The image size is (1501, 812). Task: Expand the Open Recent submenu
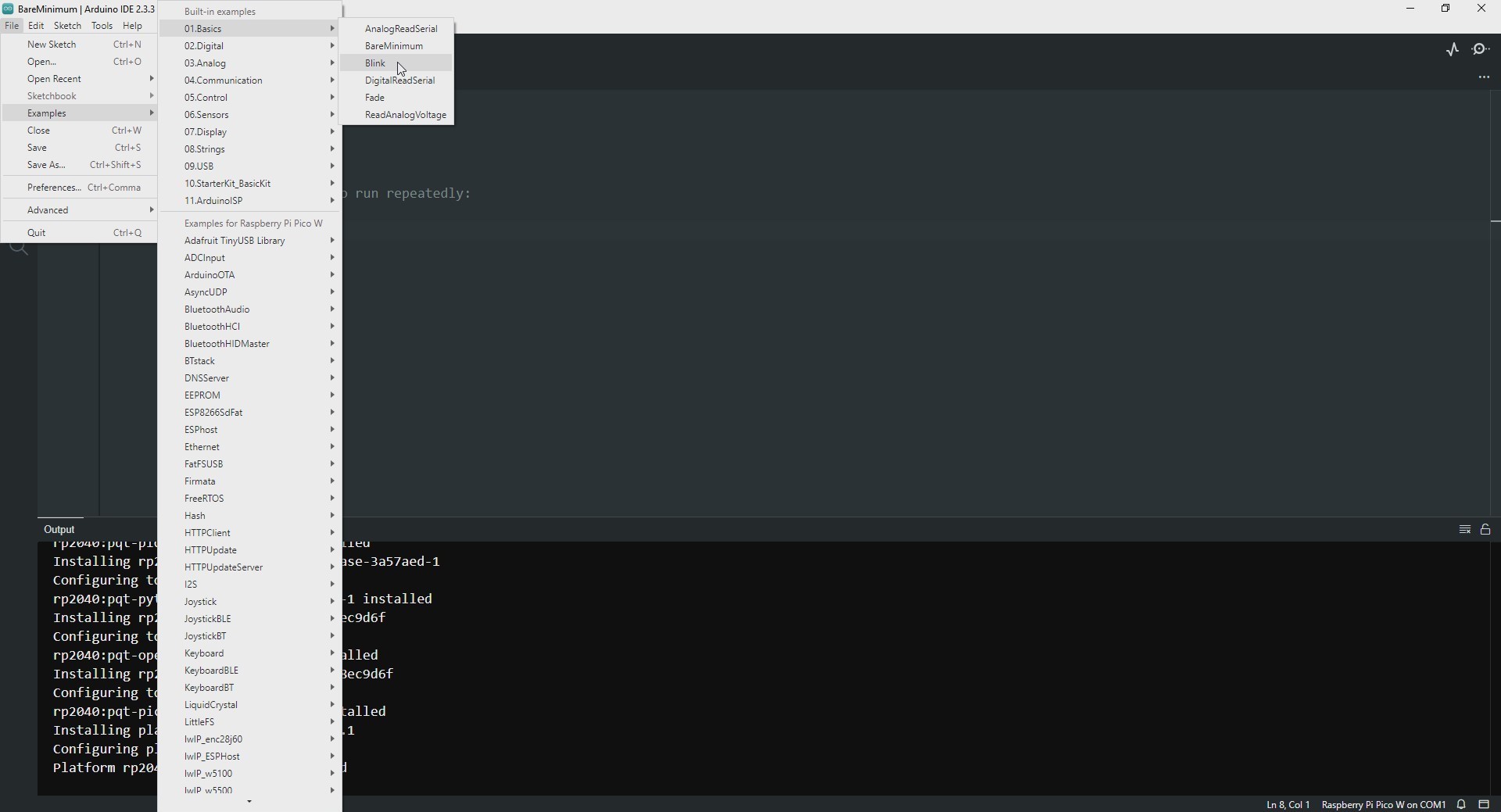[80, 79]
